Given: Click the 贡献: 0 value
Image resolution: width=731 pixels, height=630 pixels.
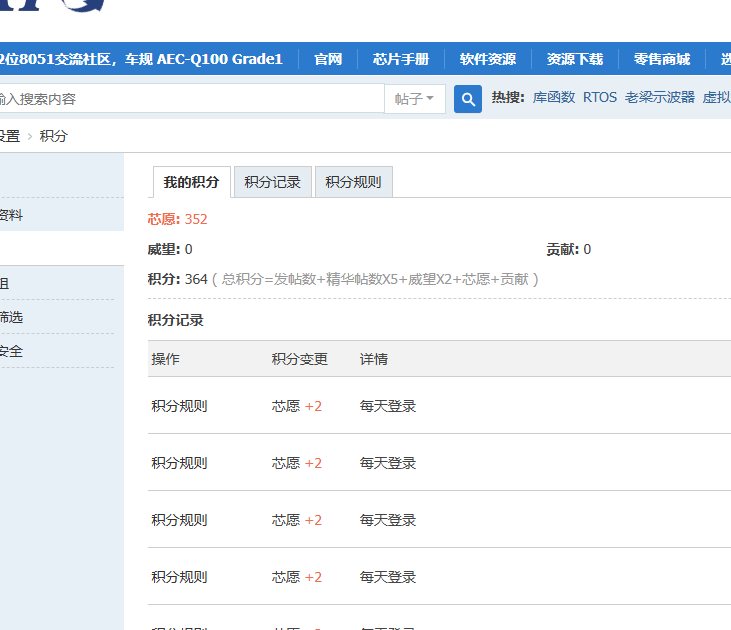Looking at the screenshot, I should point(569,249).
